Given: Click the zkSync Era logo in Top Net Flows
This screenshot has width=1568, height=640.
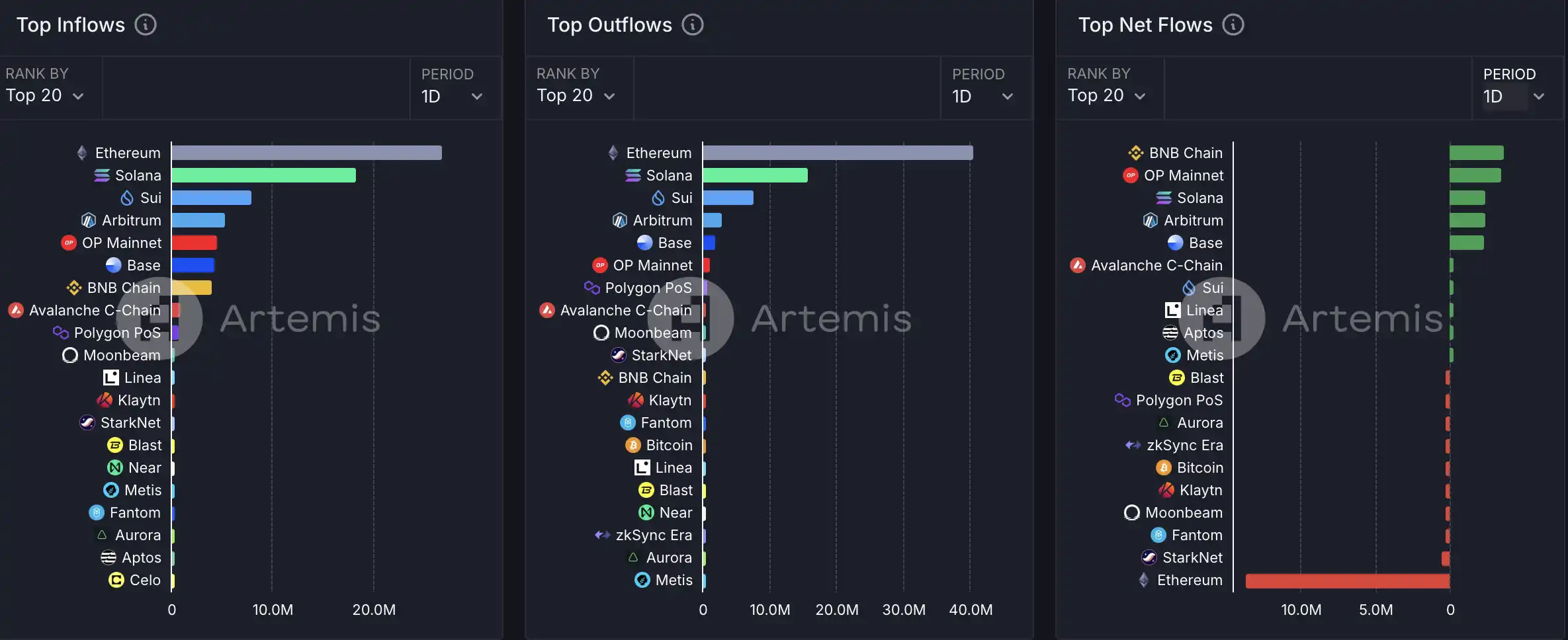Looking at the screenshot, I should [x=1133, y=446].
